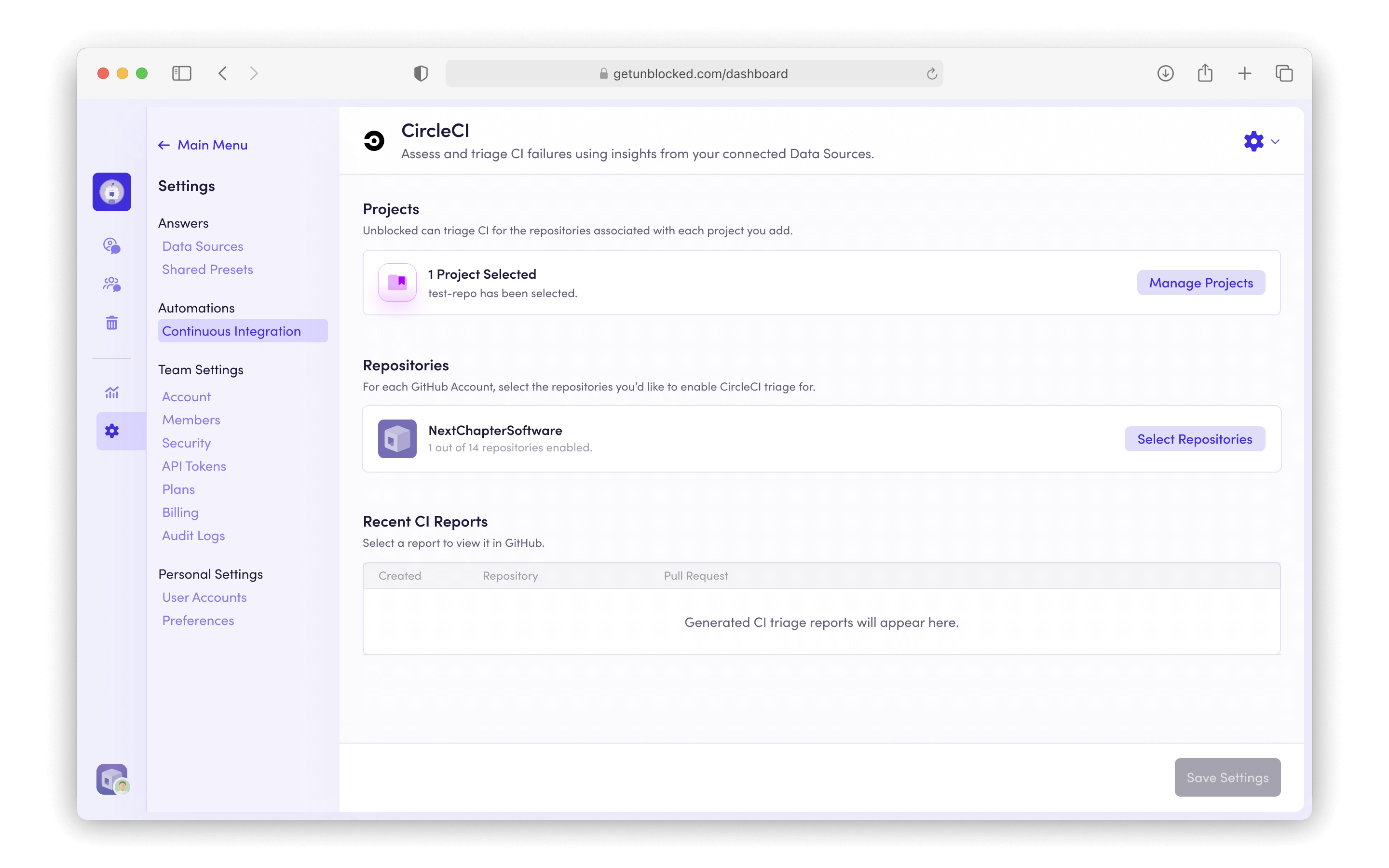Click the Save Settings button
Viewport: 1389px width, 868px height.
[x=1227, y=777]
